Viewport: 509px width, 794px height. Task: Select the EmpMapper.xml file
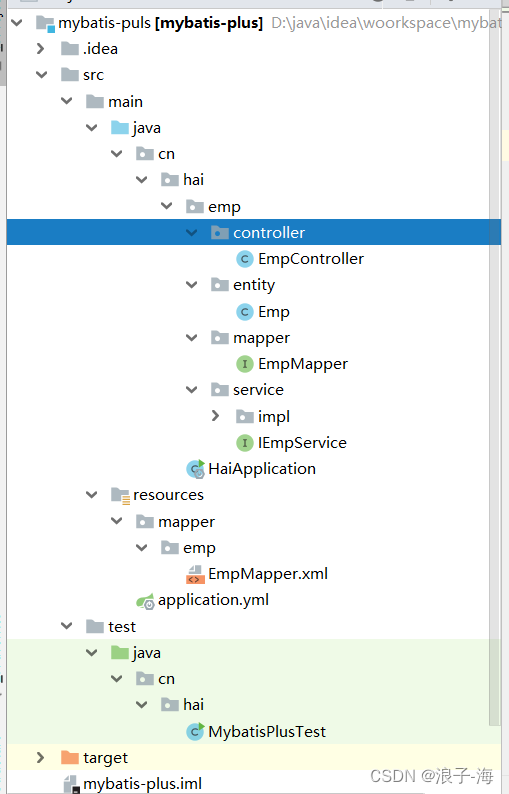[x=268, y=574]
